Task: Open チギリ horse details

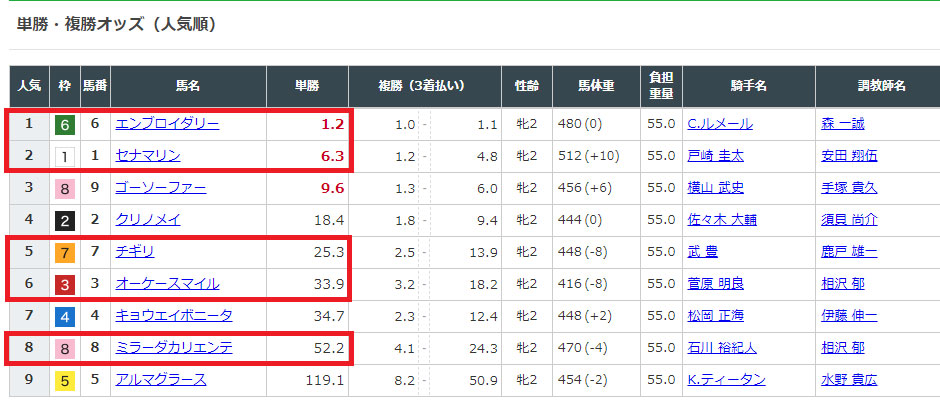Action: coord(135,251)
